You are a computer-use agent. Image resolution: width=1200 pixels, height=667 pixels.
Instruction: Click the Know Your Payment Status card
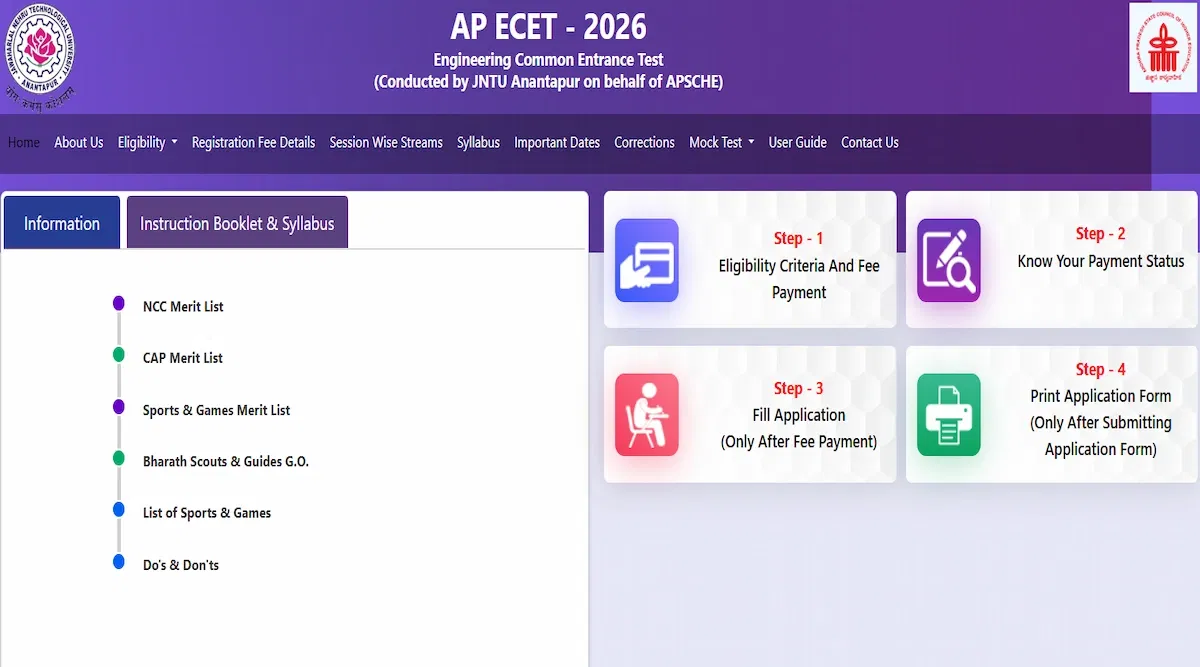point(1050,260)
